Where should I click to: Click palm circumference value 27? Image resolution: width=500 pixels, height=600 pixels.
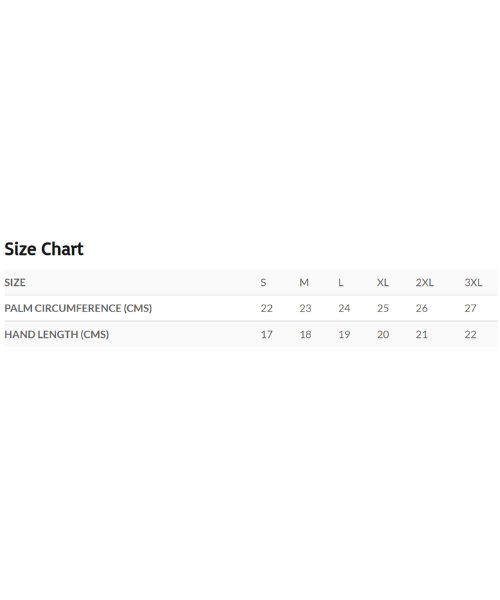point(471,308)
